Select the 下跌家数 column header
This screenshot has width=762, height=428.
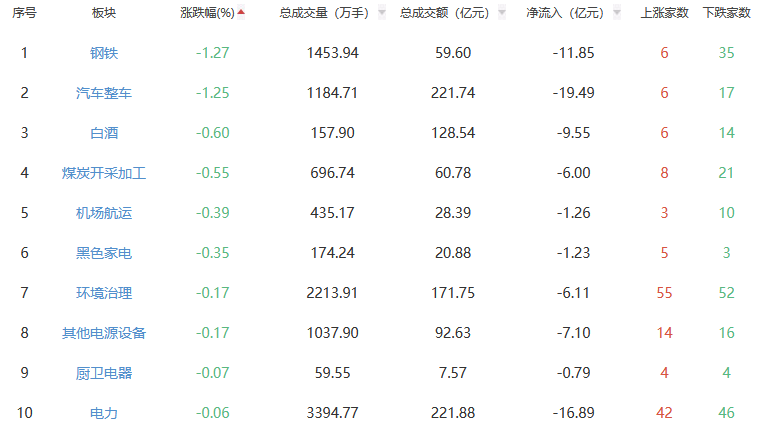[x=726, y=13]
